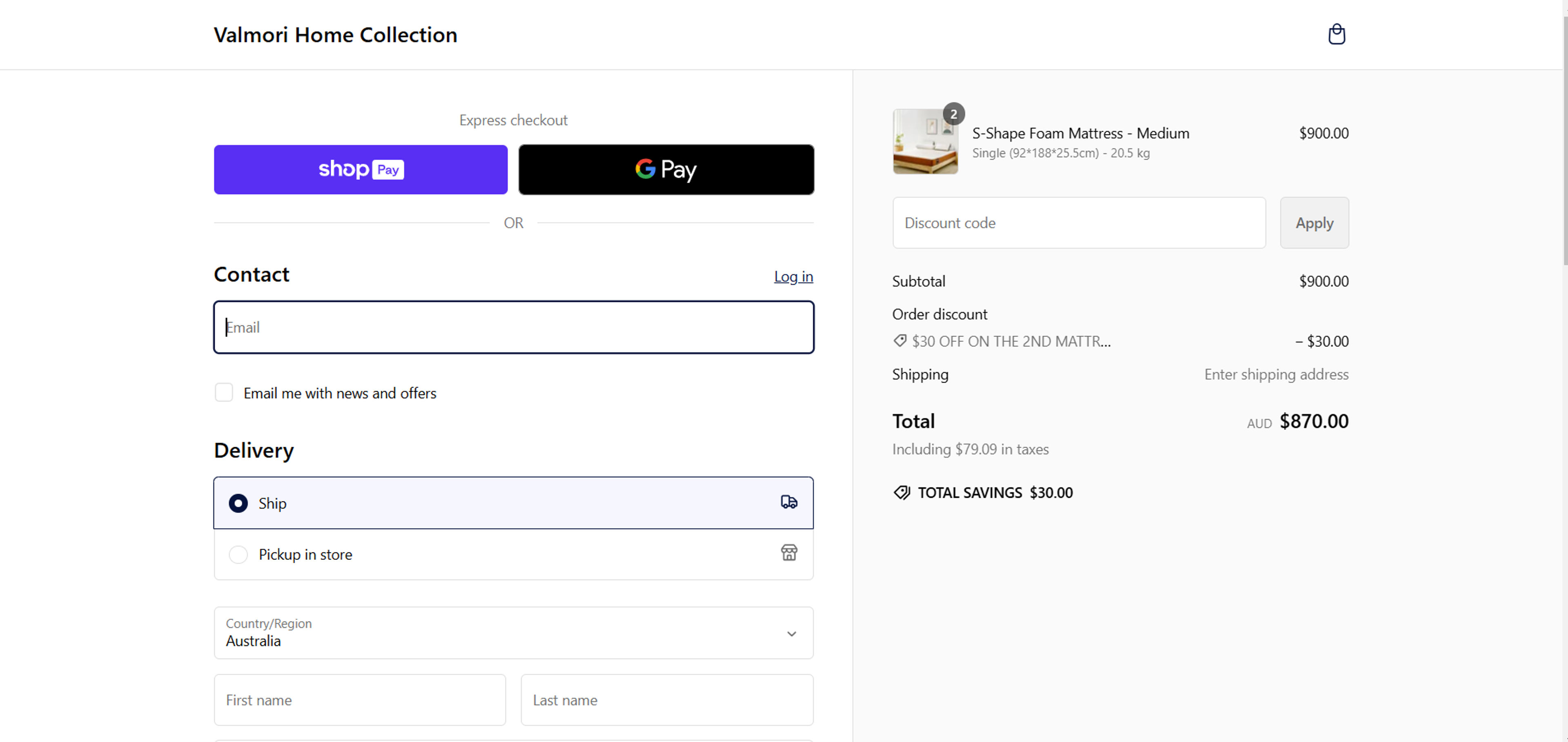Viewport: 1568px width, 742px height.
Task: Click the $900.00 price beside the mattress item
Action: pos(1323,133)
